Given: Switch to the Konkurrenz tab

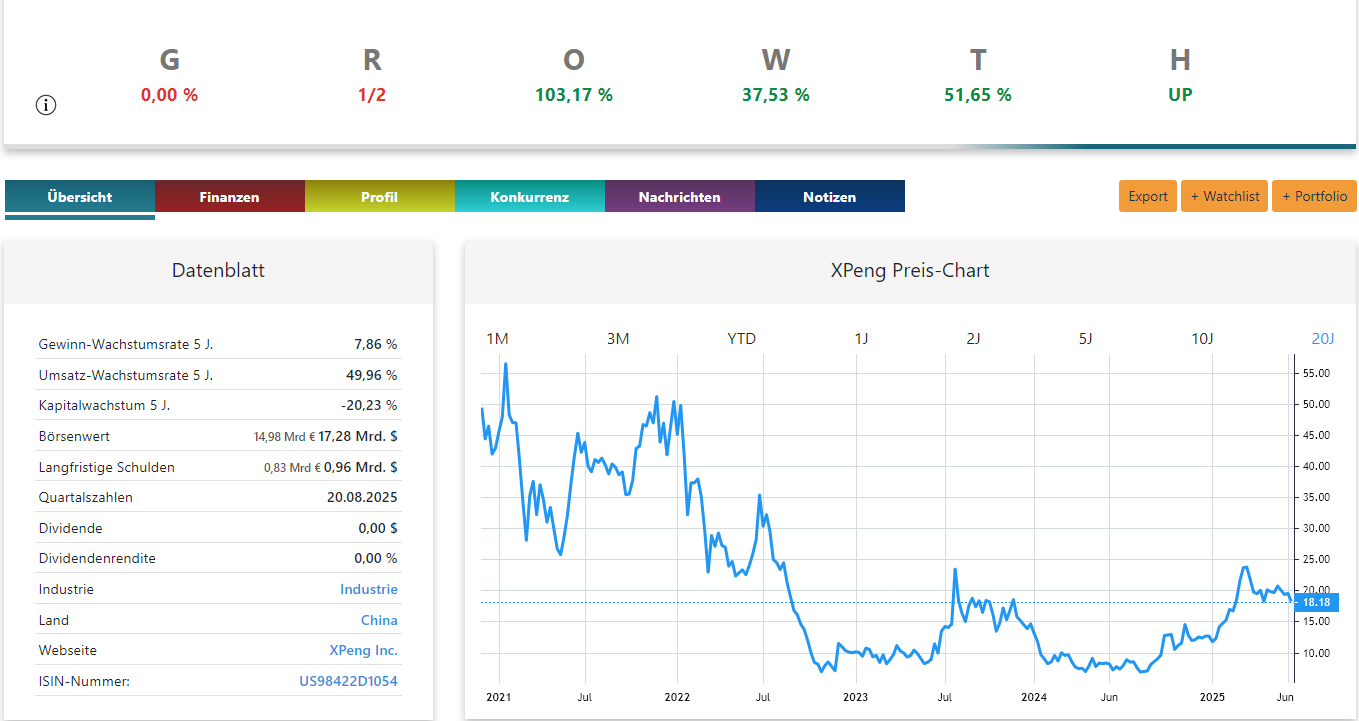Looking at the screenshot, I should click(529, 197).
